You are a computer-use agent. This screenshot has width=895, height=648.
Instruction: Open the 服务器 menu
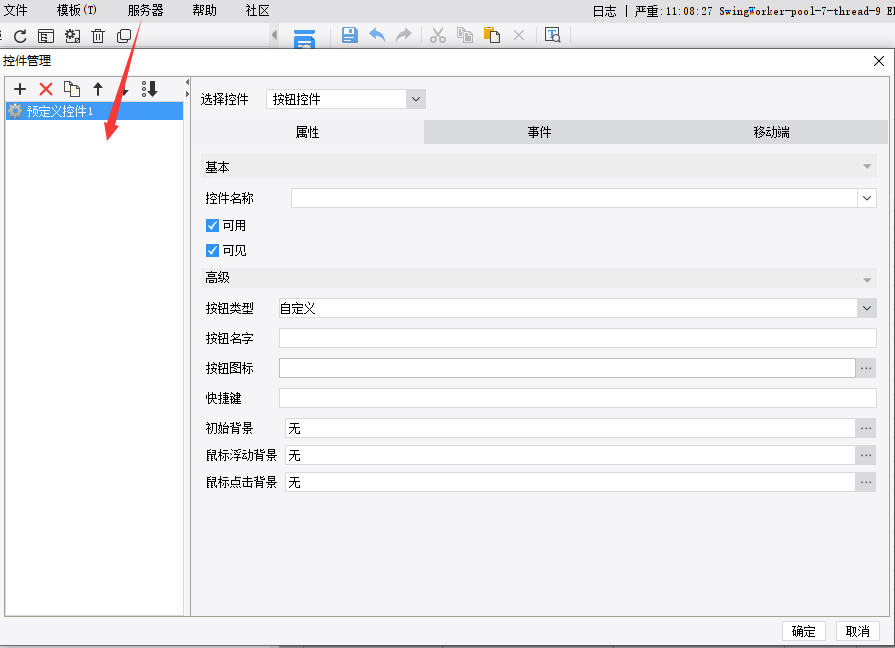146,10
